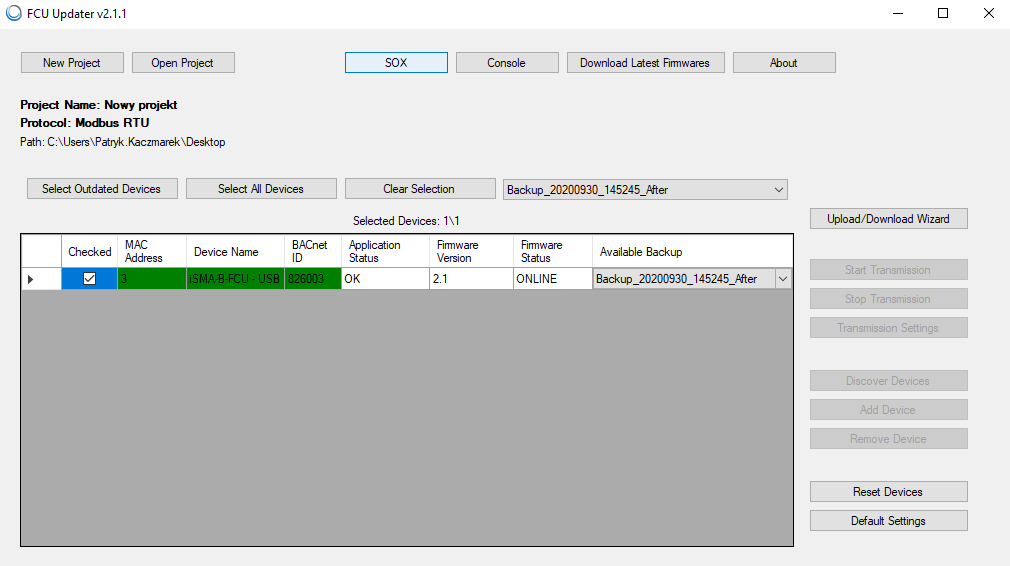Click the Reset Devices button

pyautogui.click(x=888, y=492)
